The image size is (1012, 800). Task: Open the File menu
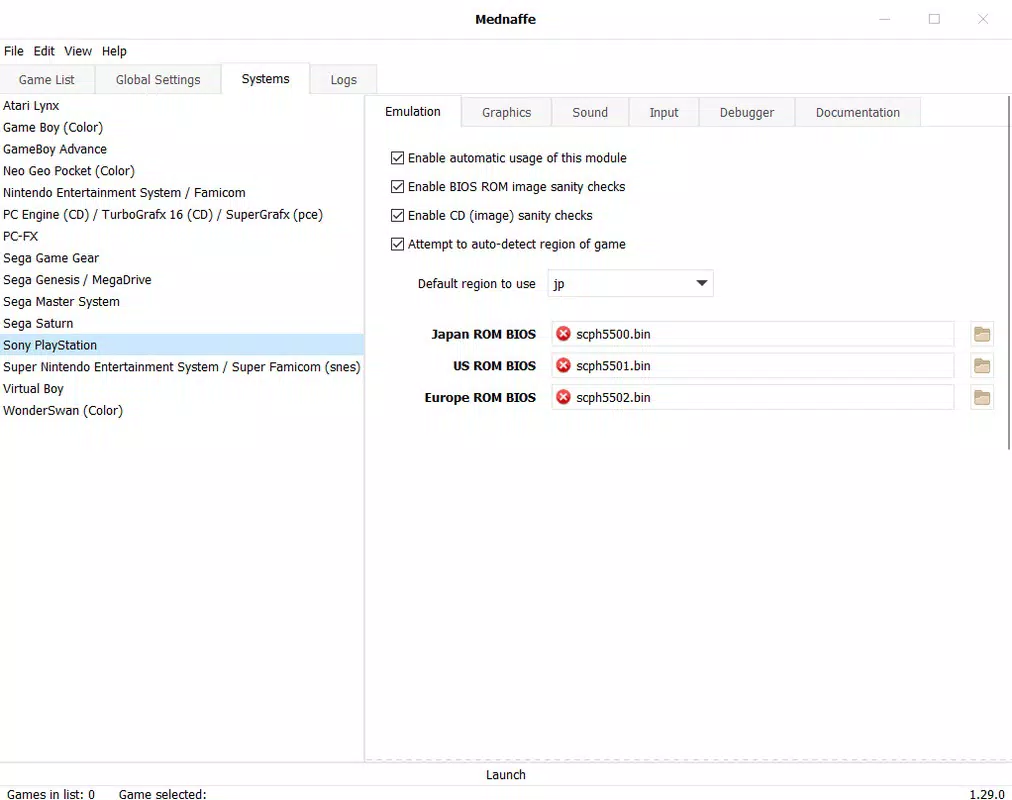(x=14, y=51)
